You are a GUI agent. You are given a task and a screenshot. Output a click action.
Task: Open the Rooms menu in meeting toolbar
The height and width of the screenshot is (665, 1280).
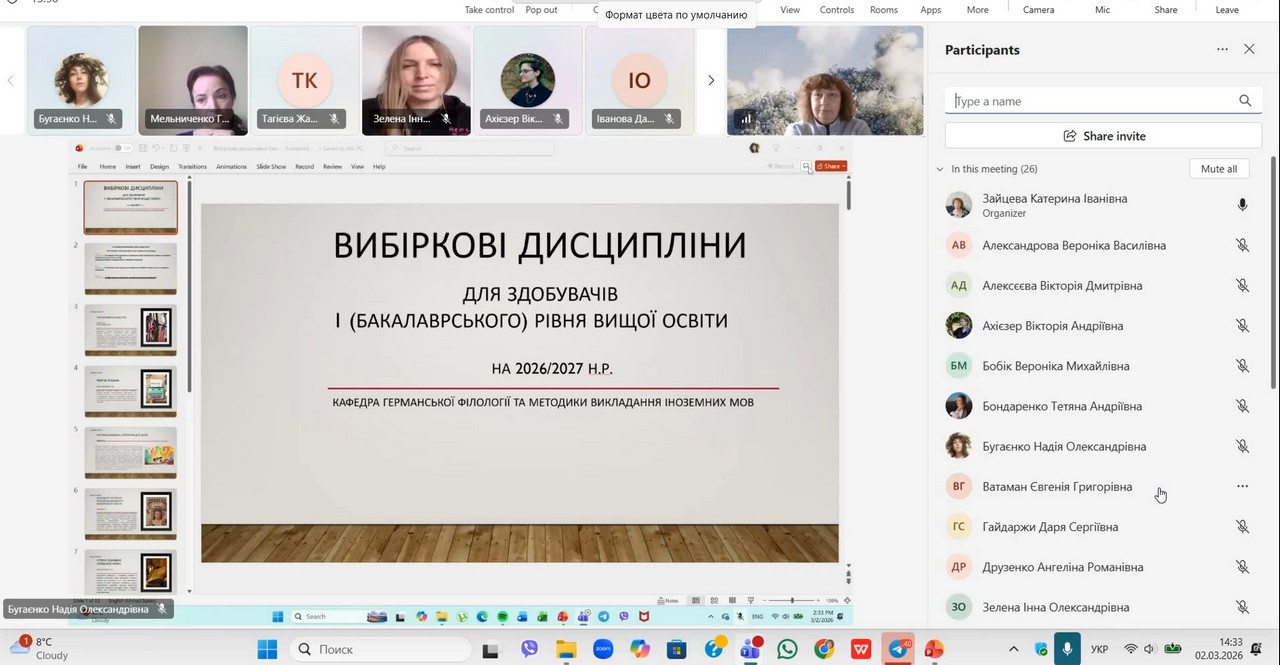click(884, 9)
